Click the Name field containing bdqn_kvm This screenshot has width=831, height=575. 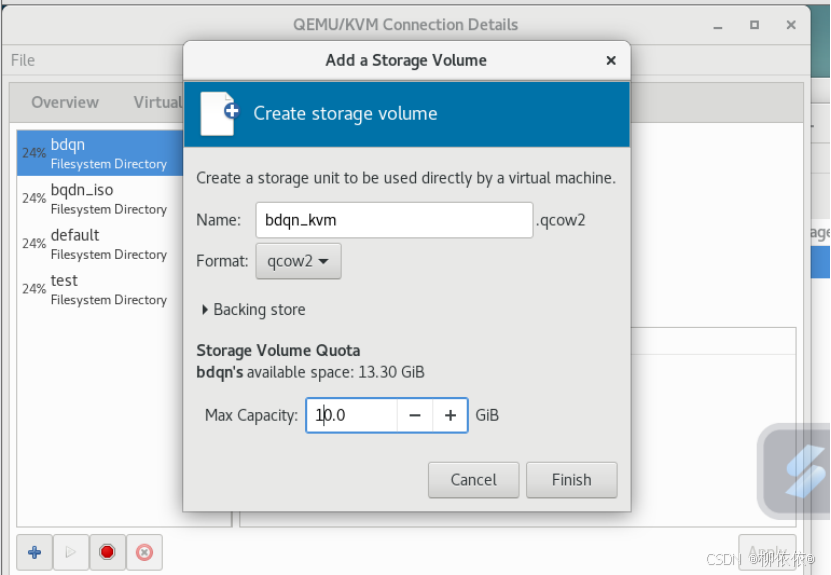(394, 220)
